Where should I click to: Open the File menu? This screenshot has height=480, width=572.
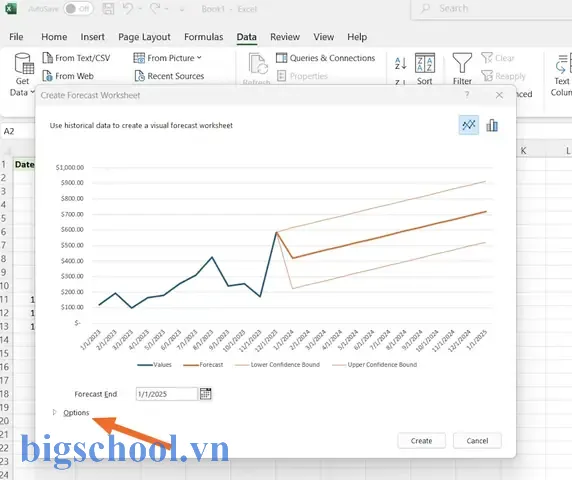tap(16, 37)
